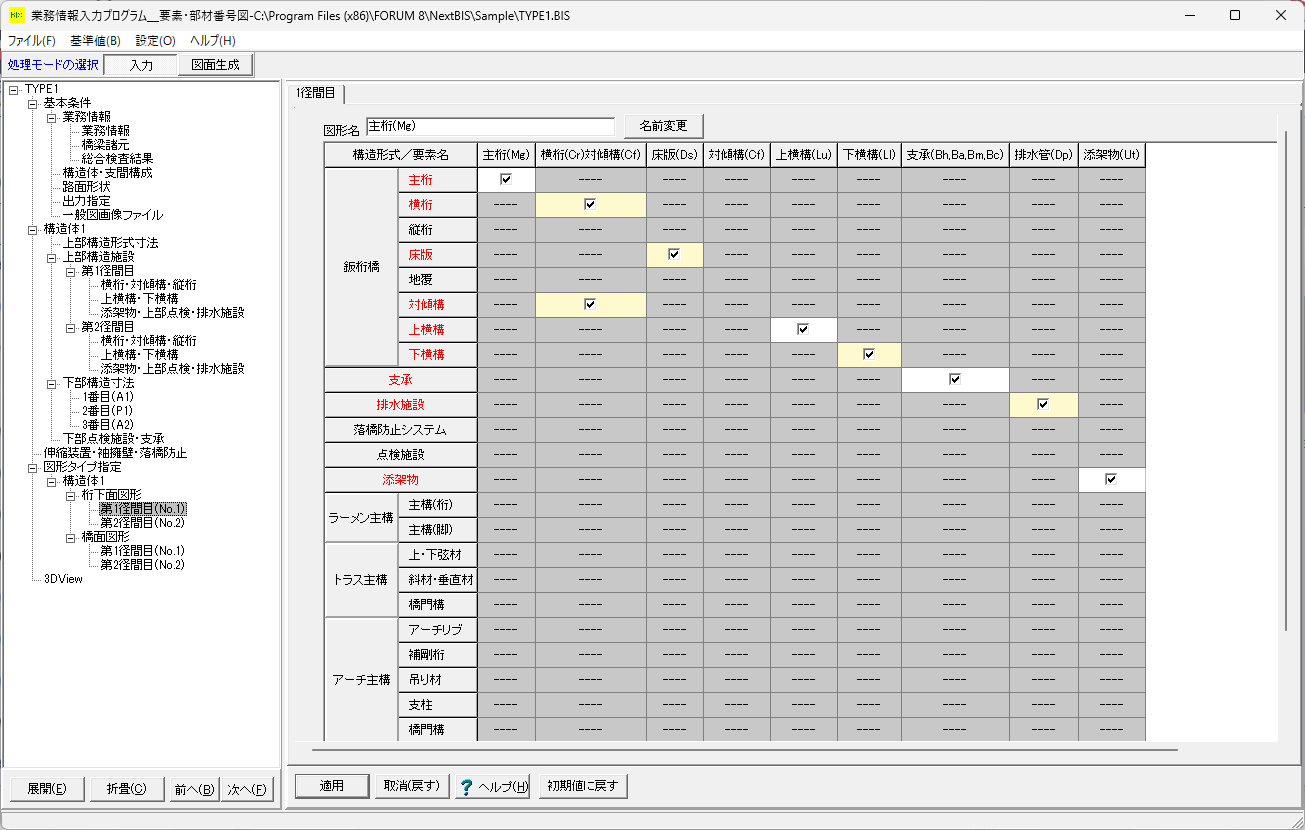This screenshot has height=830, width=1305.
Task: Click the horizontal scrollbar below the table
Action: 744,749
